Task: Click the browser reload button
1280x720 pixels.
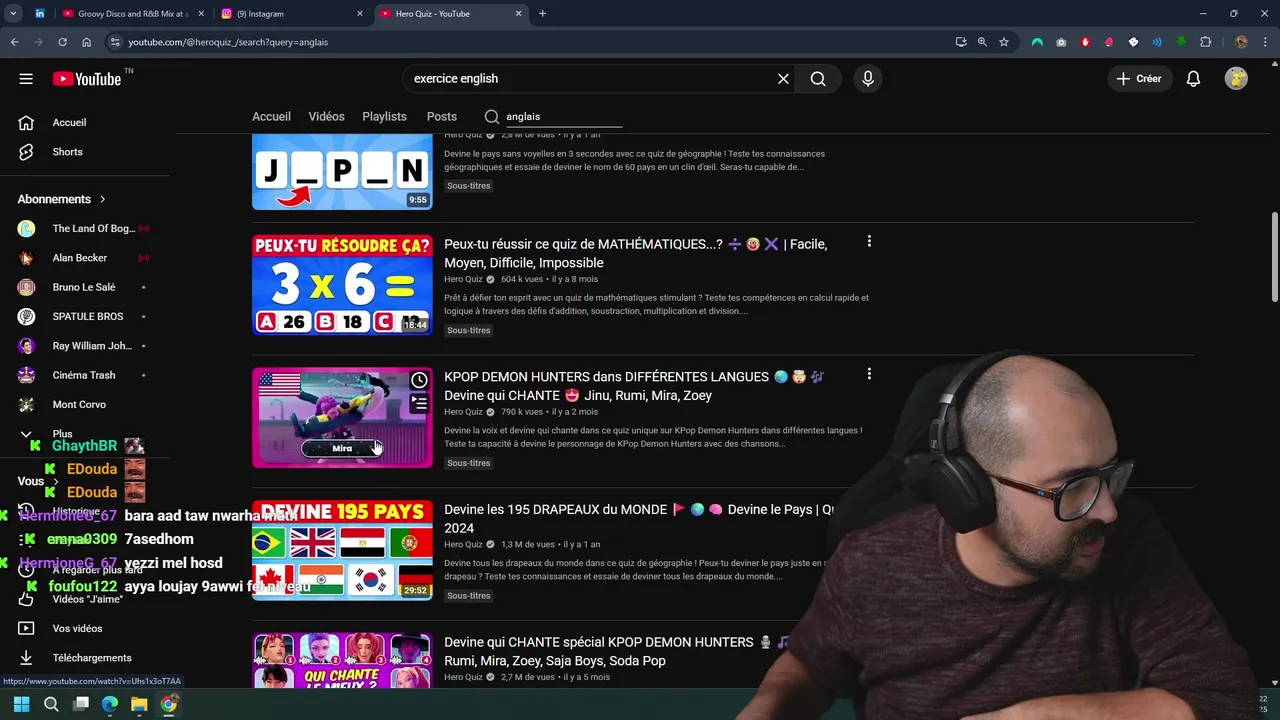Action: pos(62,42)
